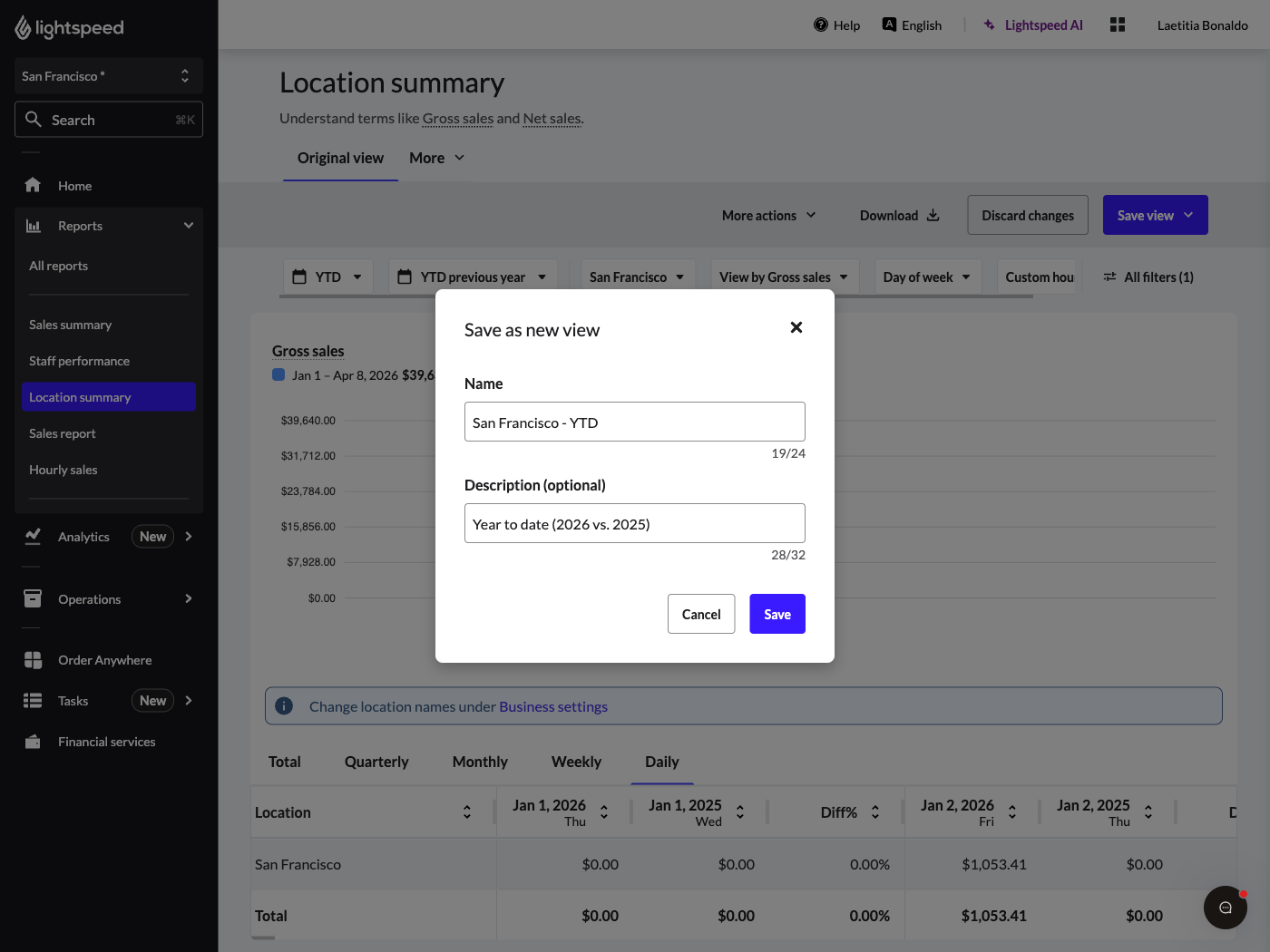This screenshot has width=1270, height=952.
Task: Open the chat support bubble
Action: (1225, 907)
